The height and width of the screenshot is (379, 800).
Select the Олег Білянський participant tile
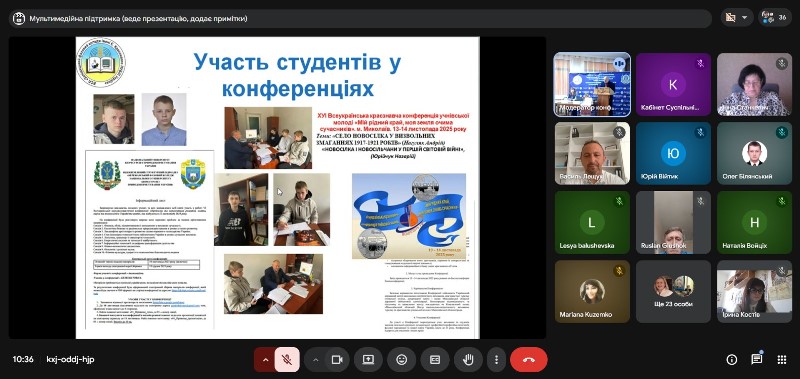754,153
